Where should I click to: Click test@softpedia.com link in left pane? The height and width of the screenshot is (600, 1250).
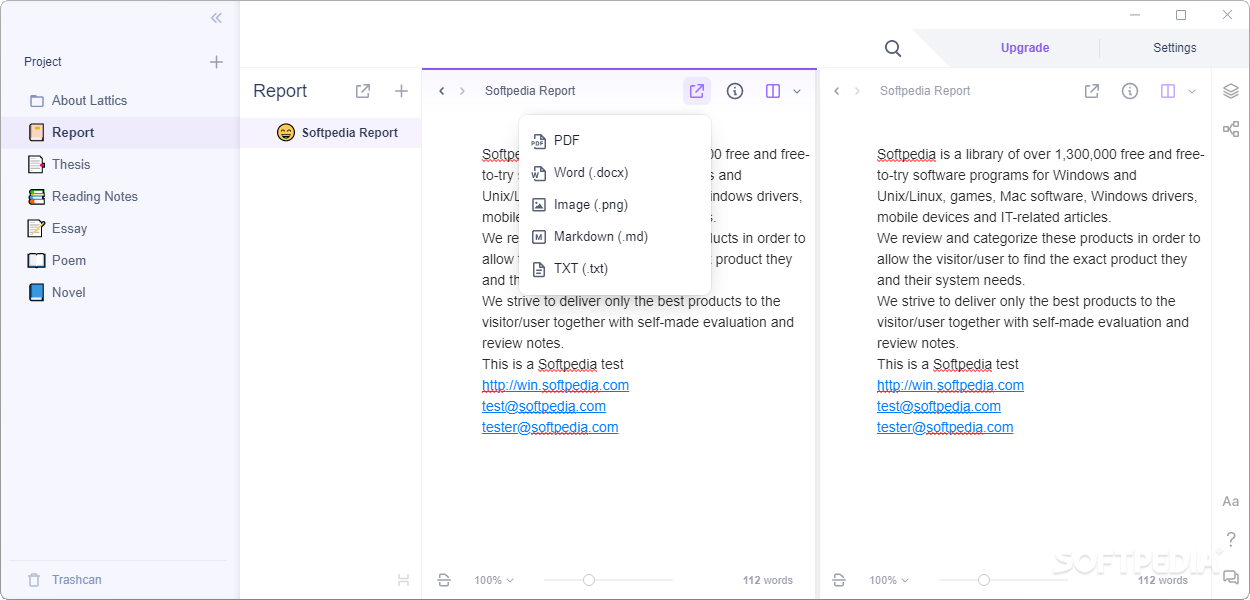544,406
